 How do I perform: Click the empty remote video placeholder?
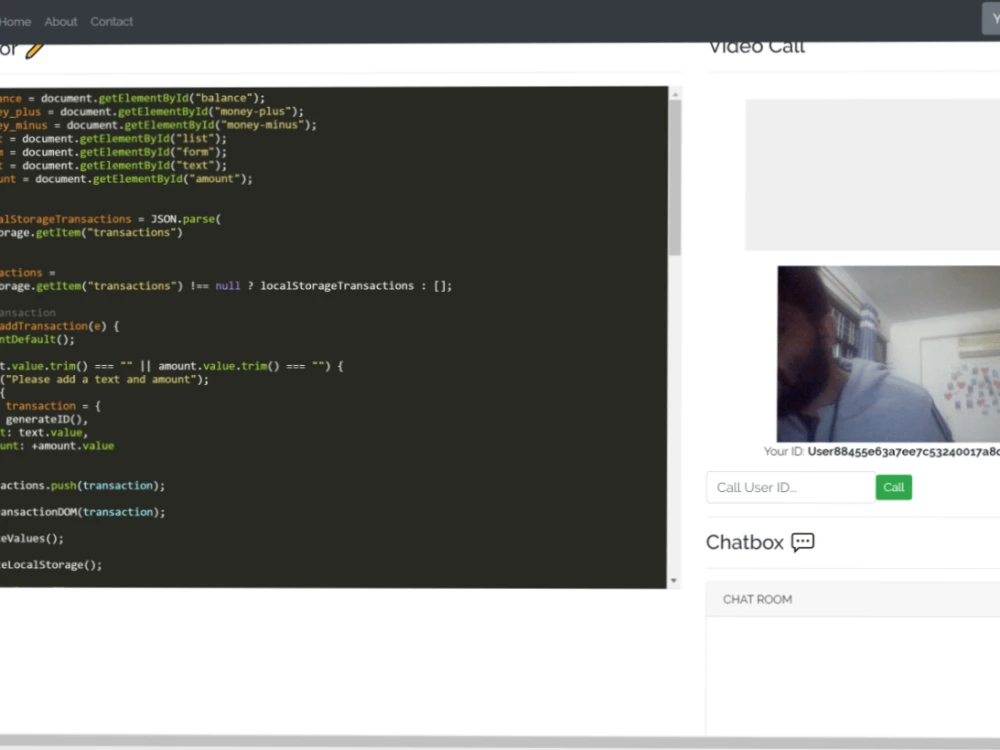(872, 175)
